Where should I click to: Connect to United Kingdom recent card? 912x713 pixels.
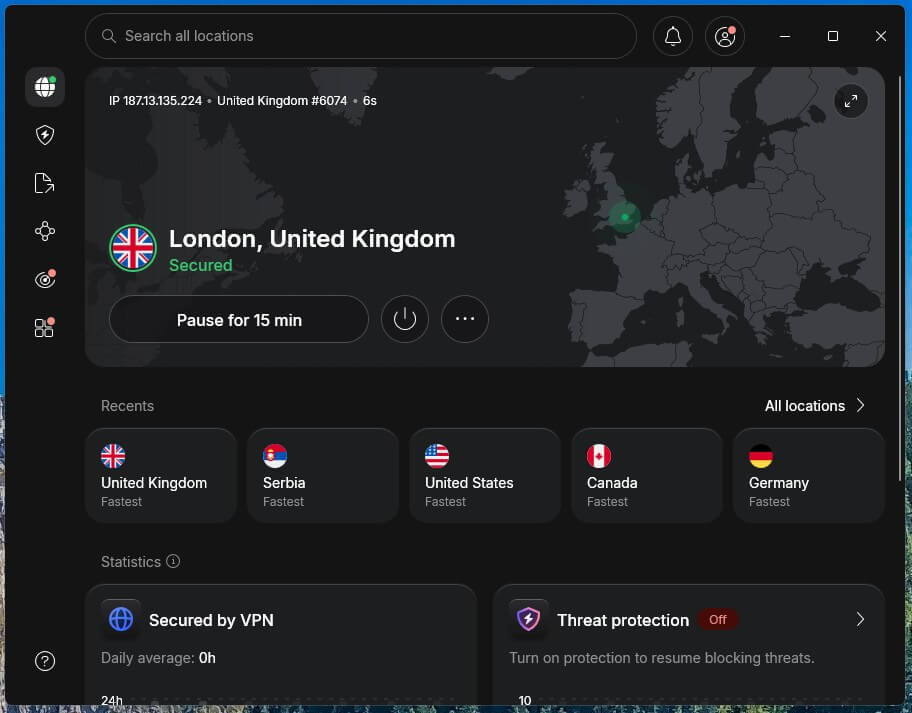pyautogui.click(x=161, y=475)
